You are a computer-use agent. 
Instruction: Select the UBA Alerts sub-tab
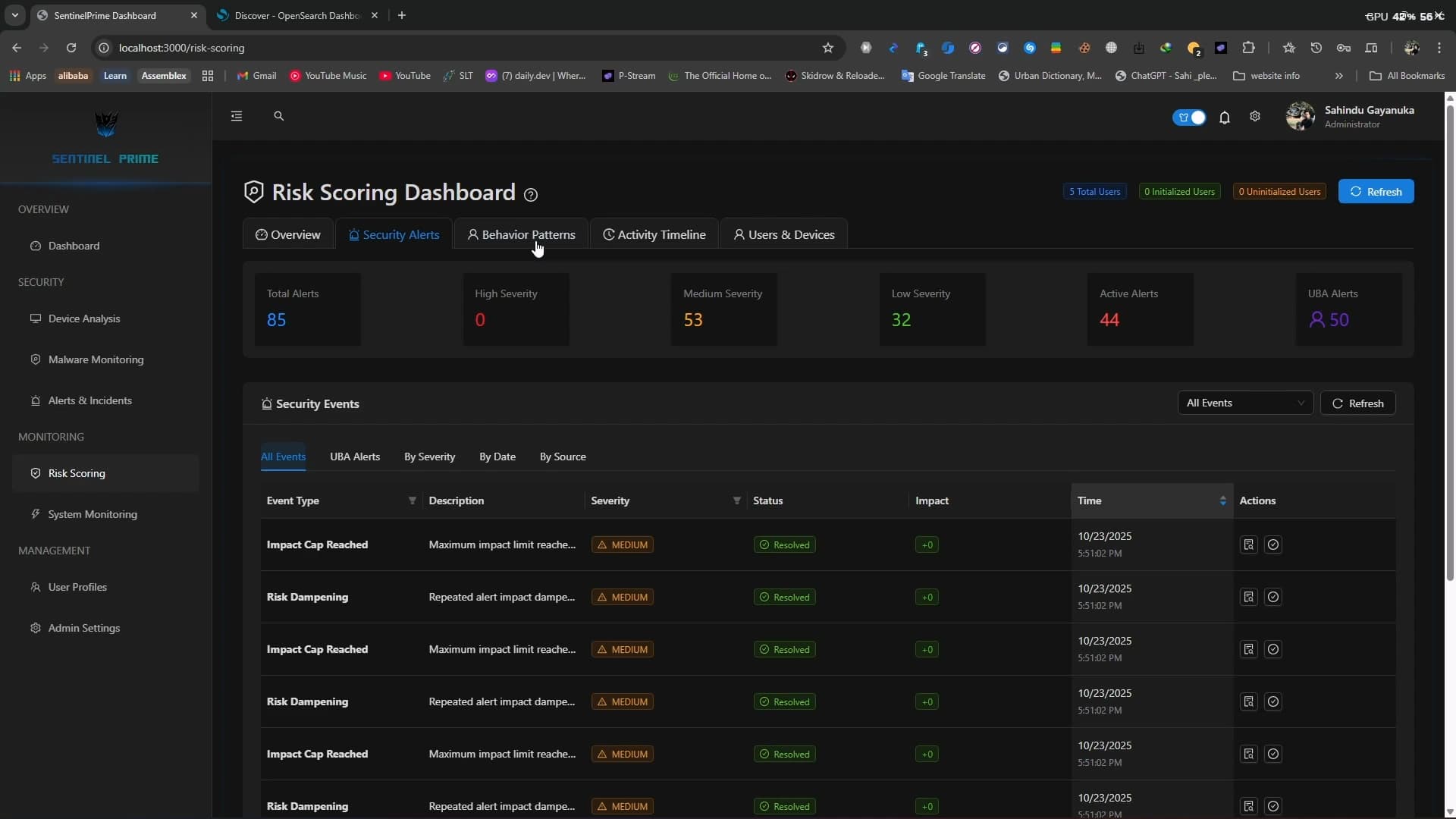coord(354,457)
